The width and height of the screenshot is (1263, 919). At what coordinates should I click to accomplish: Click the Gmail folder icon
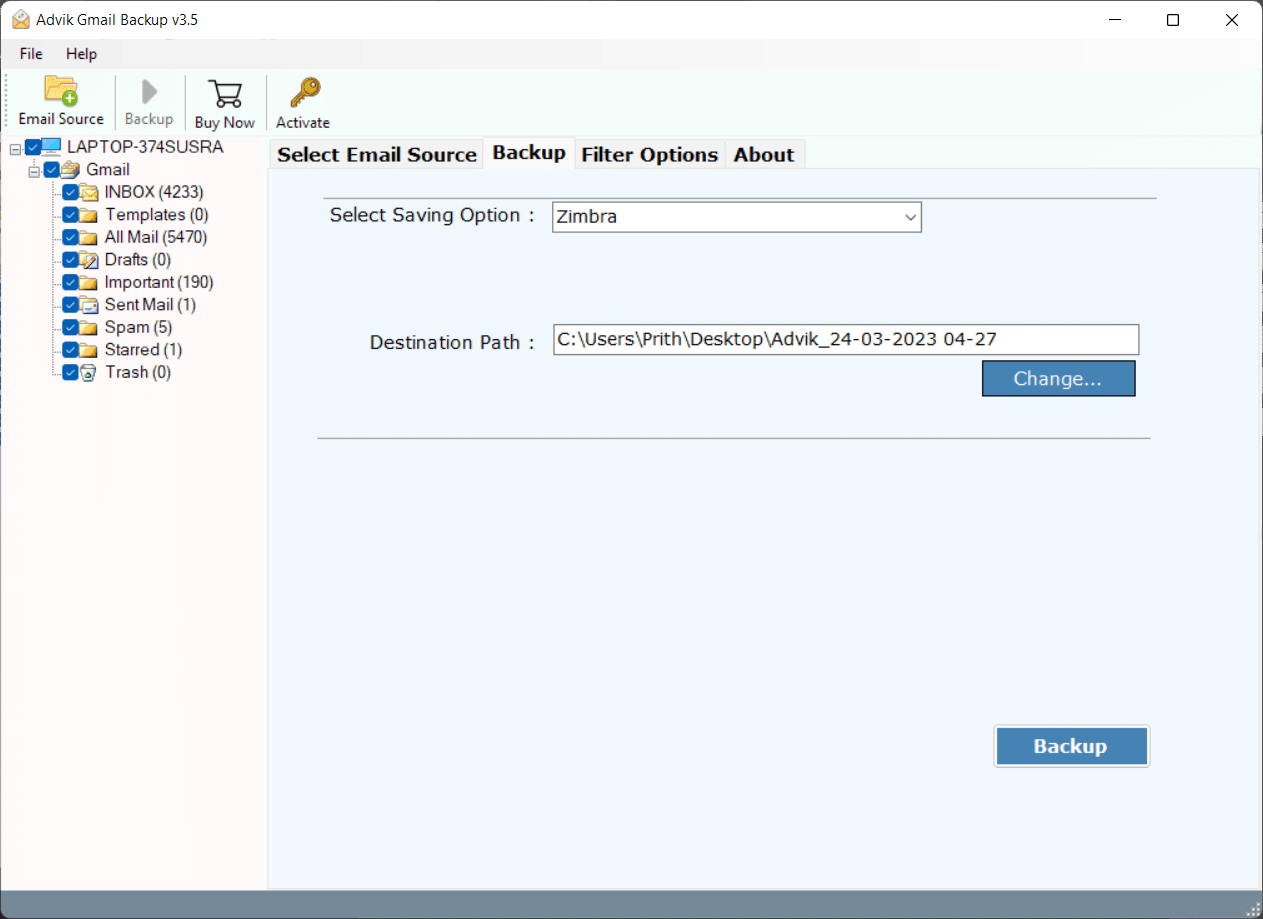coord(70,170)
